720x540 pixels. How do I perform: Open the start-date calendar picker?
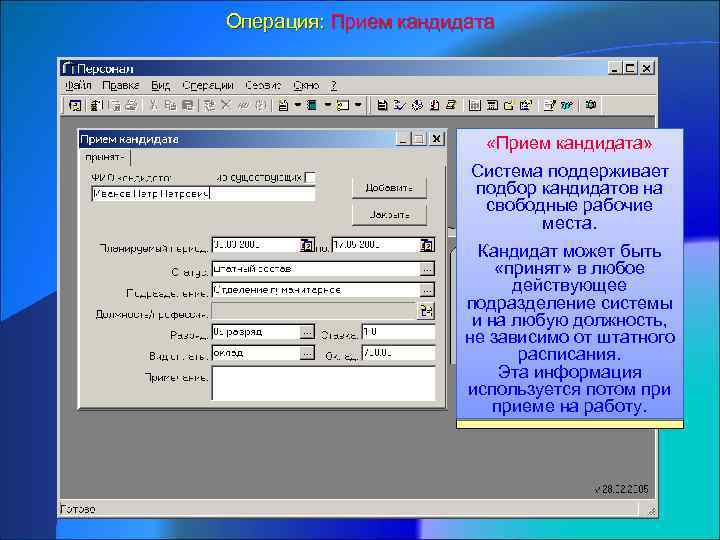pyautogui.click(x=307, y=245)
